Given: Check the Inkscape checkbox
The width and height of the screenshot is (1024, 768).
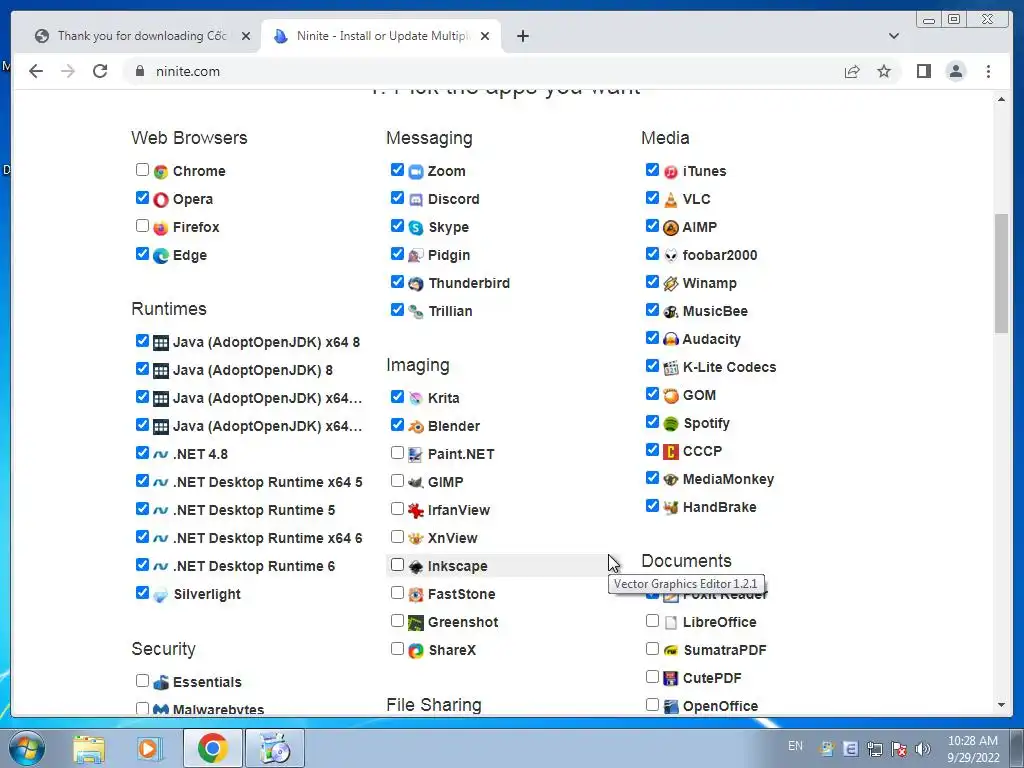Looking at the screenshot, I should (x=397, y=565).
